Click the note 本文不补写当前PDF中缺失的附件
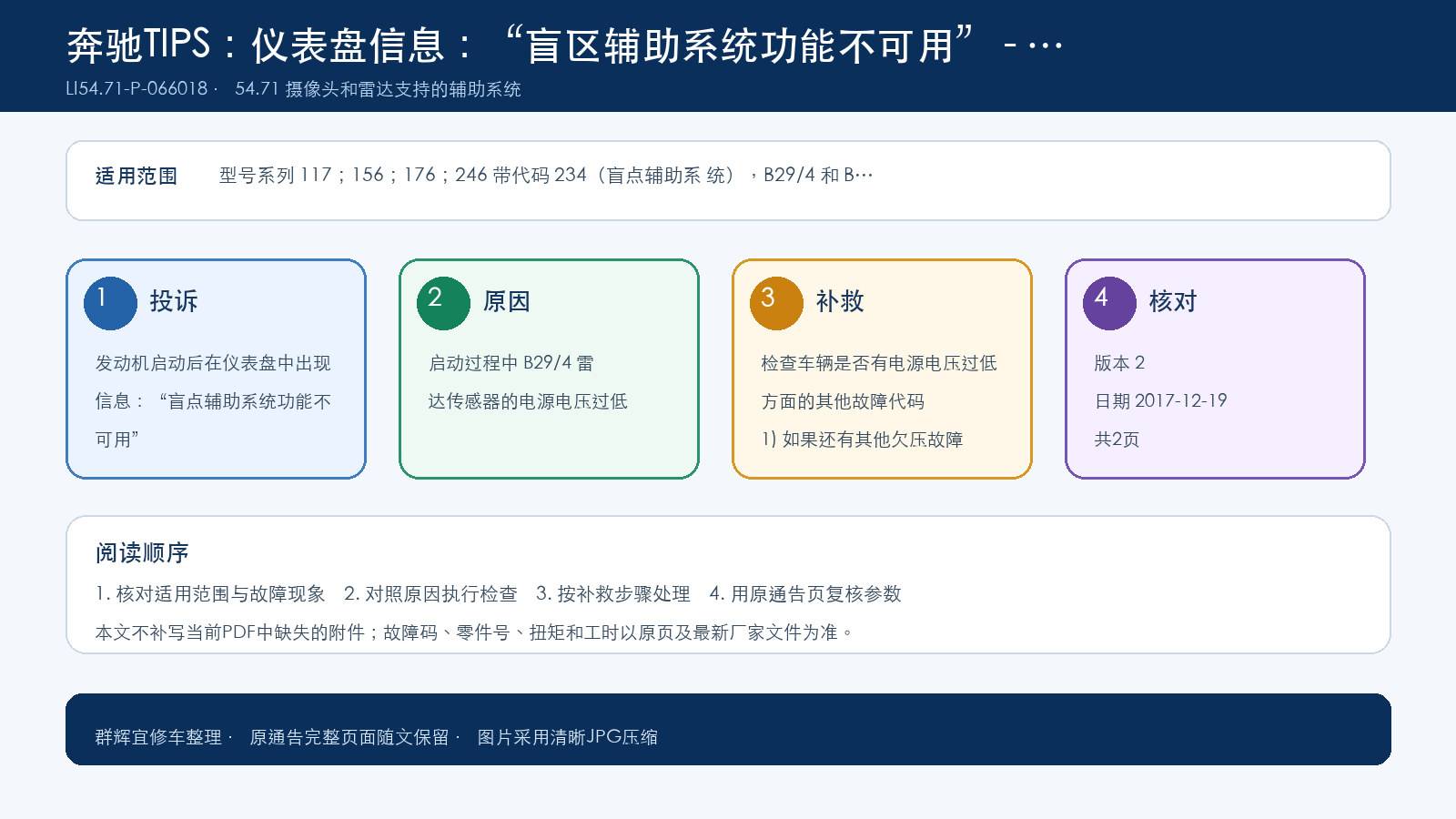 pyautogui.click(x=230, y=632)
